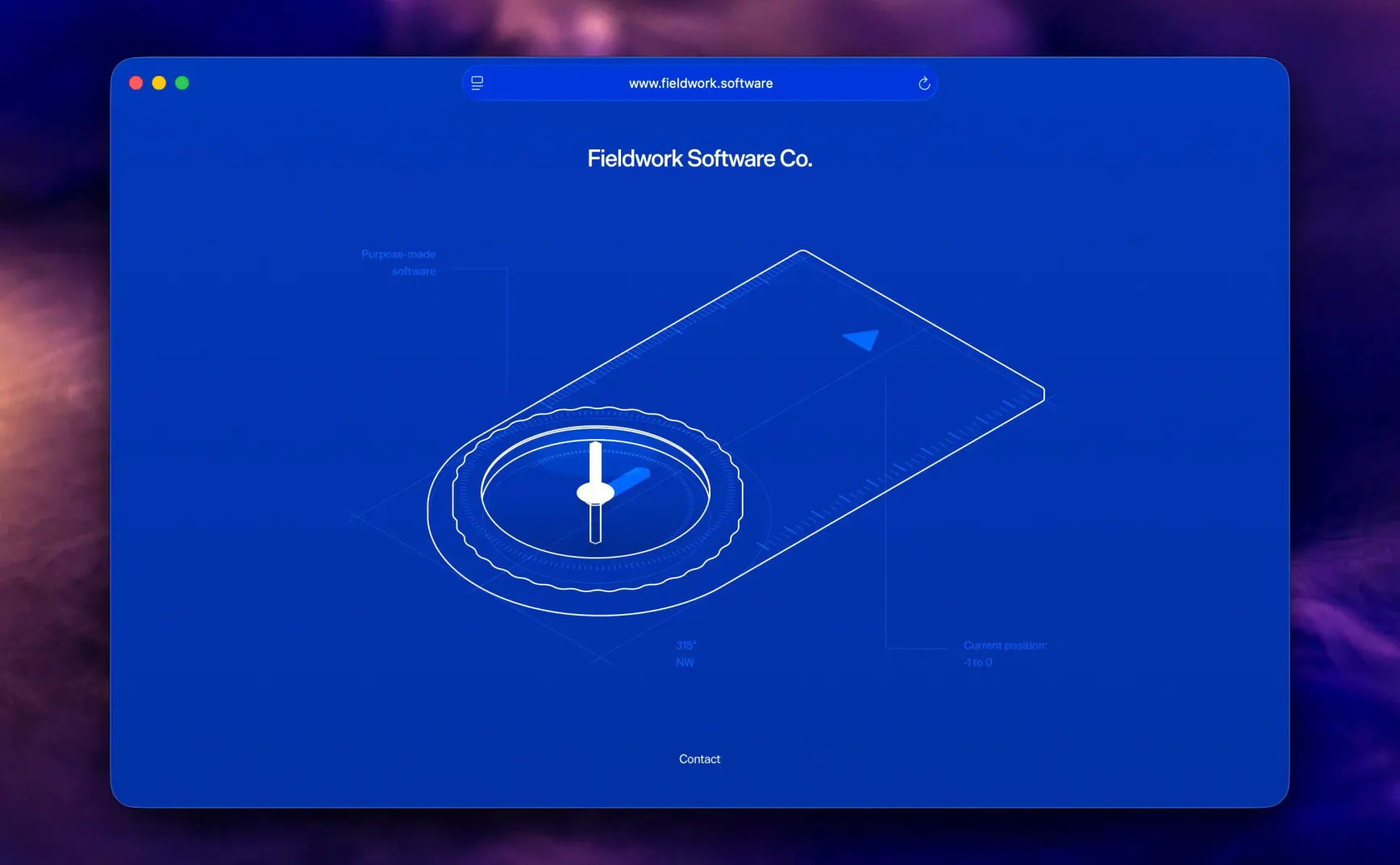1400x865 pixels.
Task: Click the top corner of compass baseplate
Action: click(802, 253)
